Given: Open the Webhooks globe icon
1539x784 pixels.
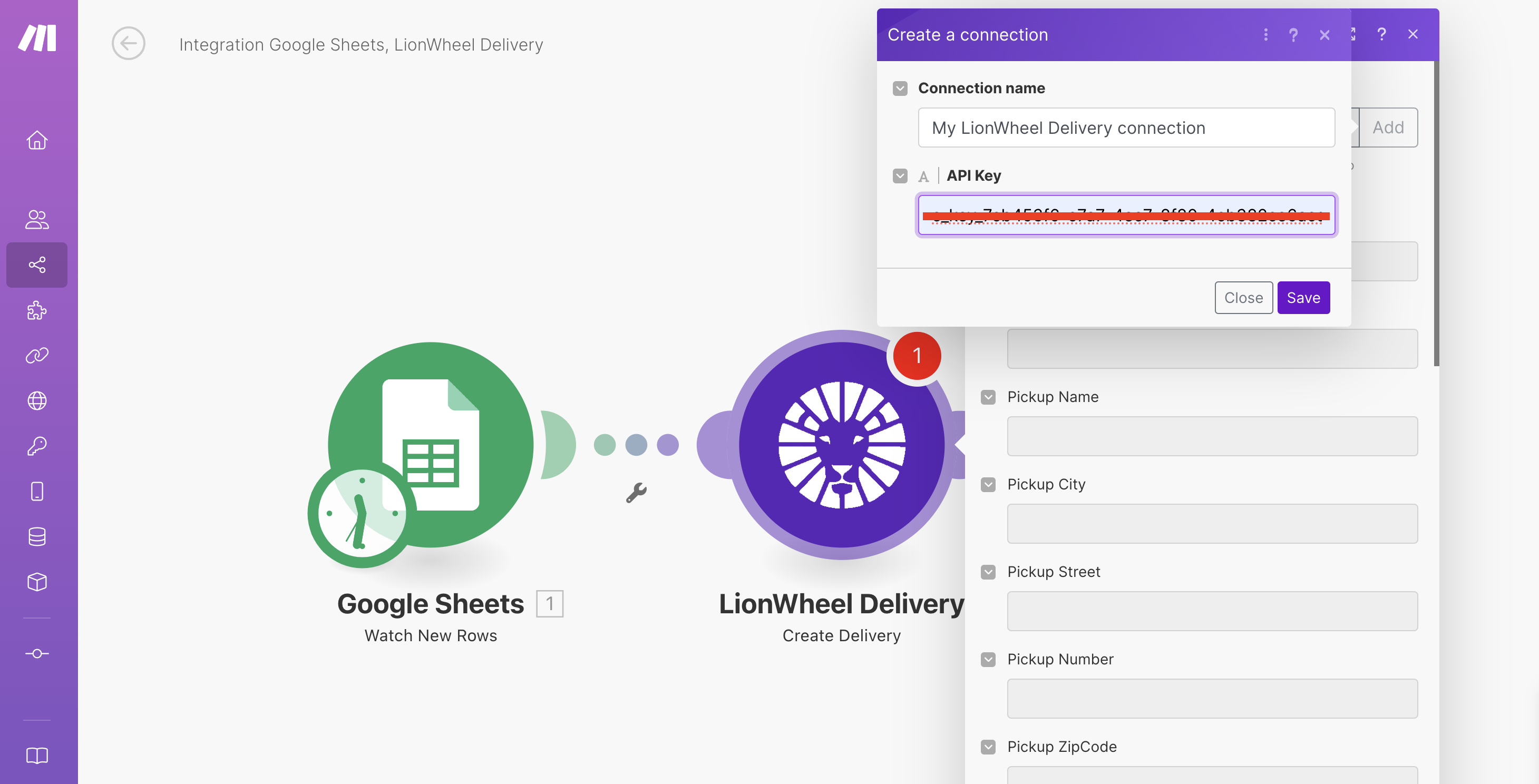Looking at the screenshot, I should point(37,400).
